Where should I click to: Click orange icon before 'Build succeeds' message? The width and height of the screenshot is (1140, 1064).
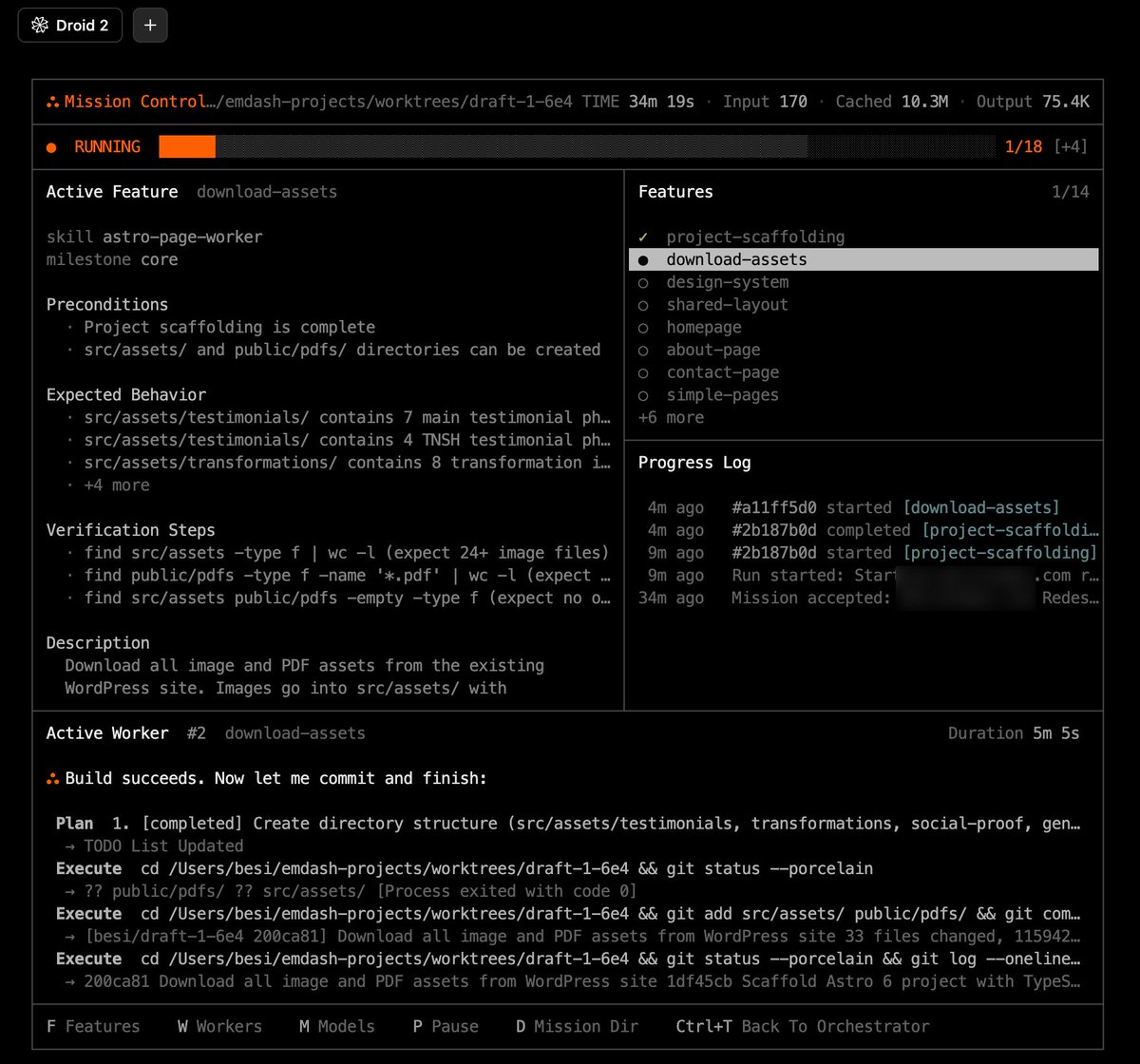[x=52, y=779]
